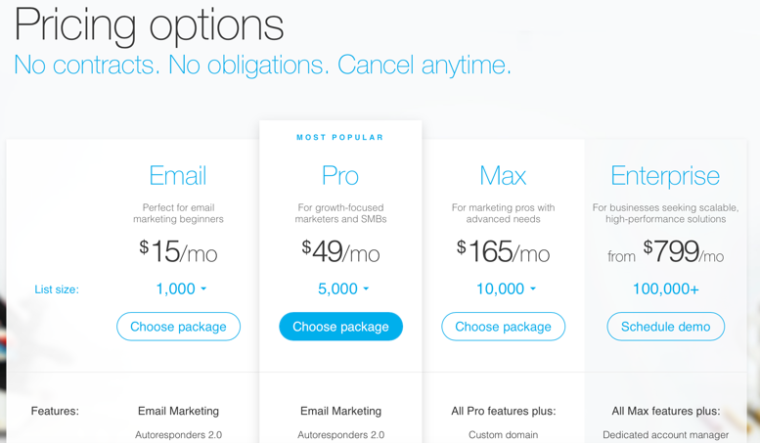Click the Custom domain feature under Max
The width and height of the screenshot is (760, 443).
click(x=503, y=435)
